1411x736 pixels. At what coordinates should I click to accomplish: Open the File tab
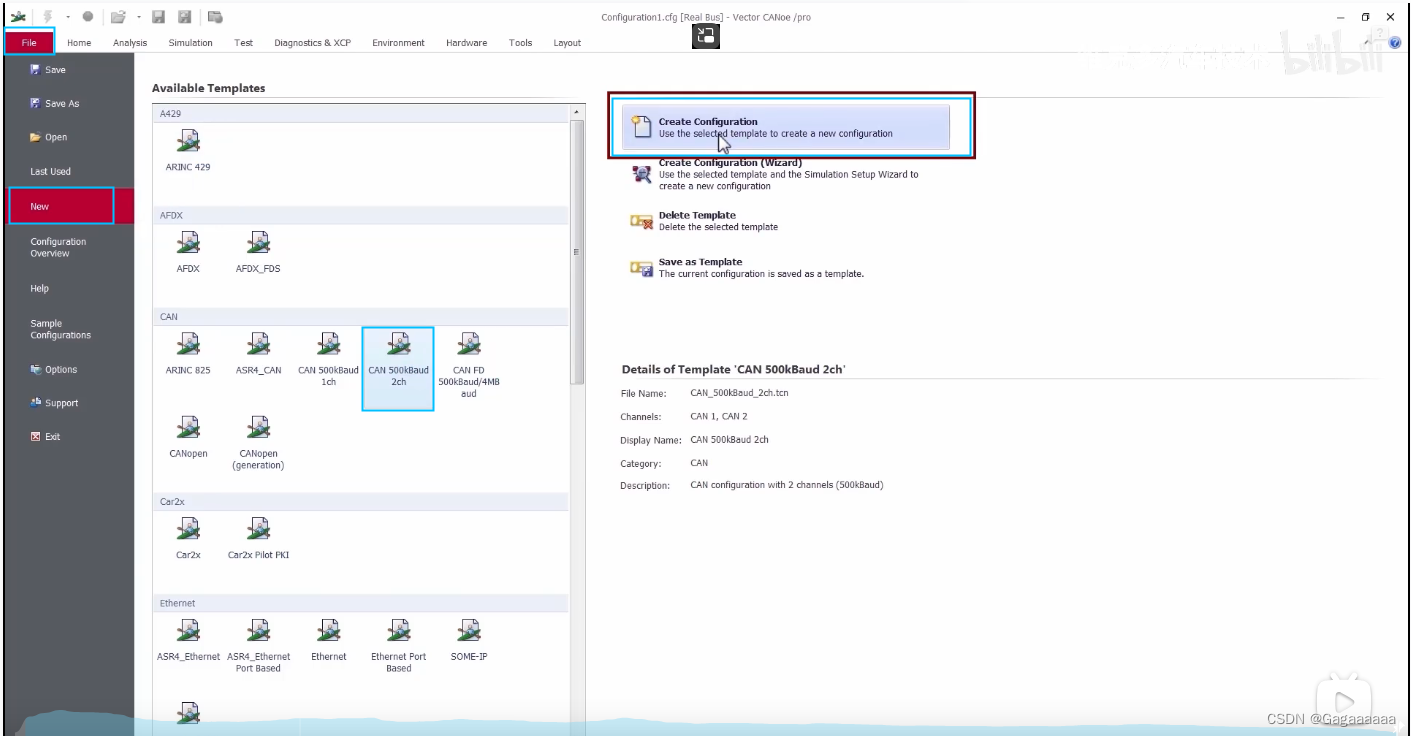(29, 42)
